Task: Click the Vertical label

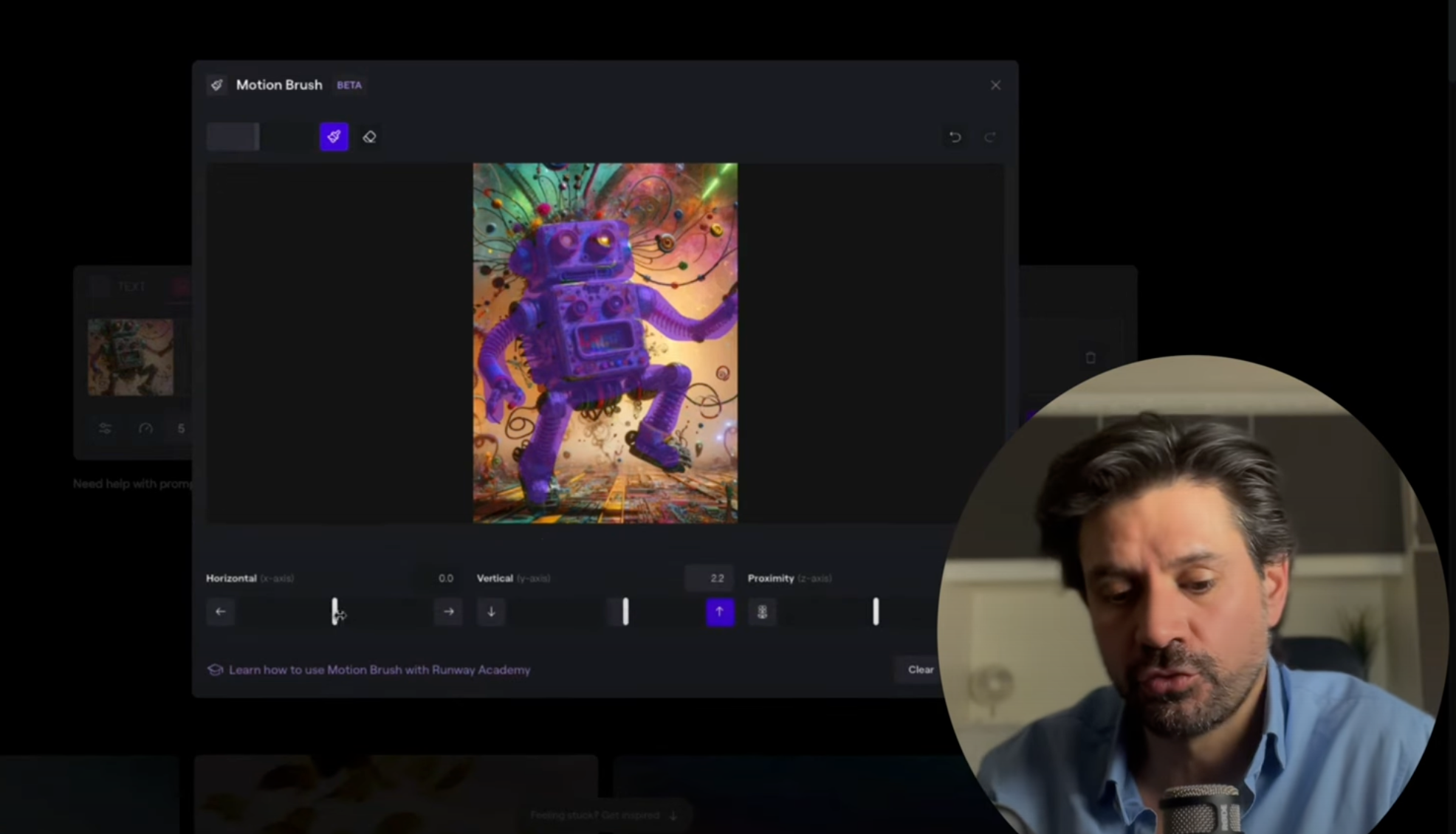Action: tap(495, 578)
